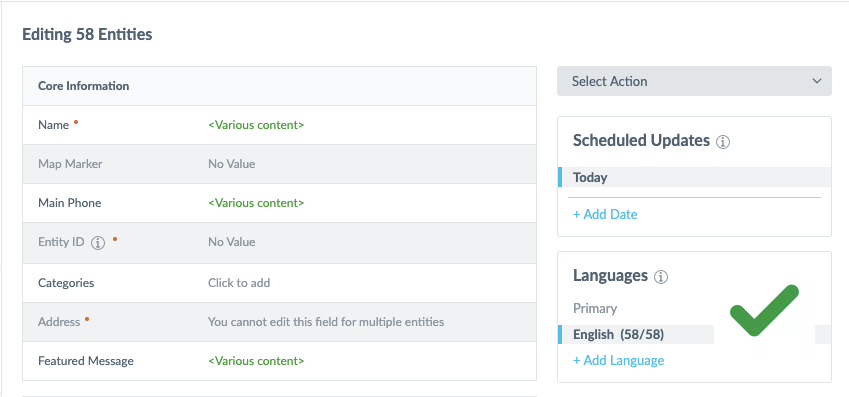Edit the Name field's Various content value

256,125
